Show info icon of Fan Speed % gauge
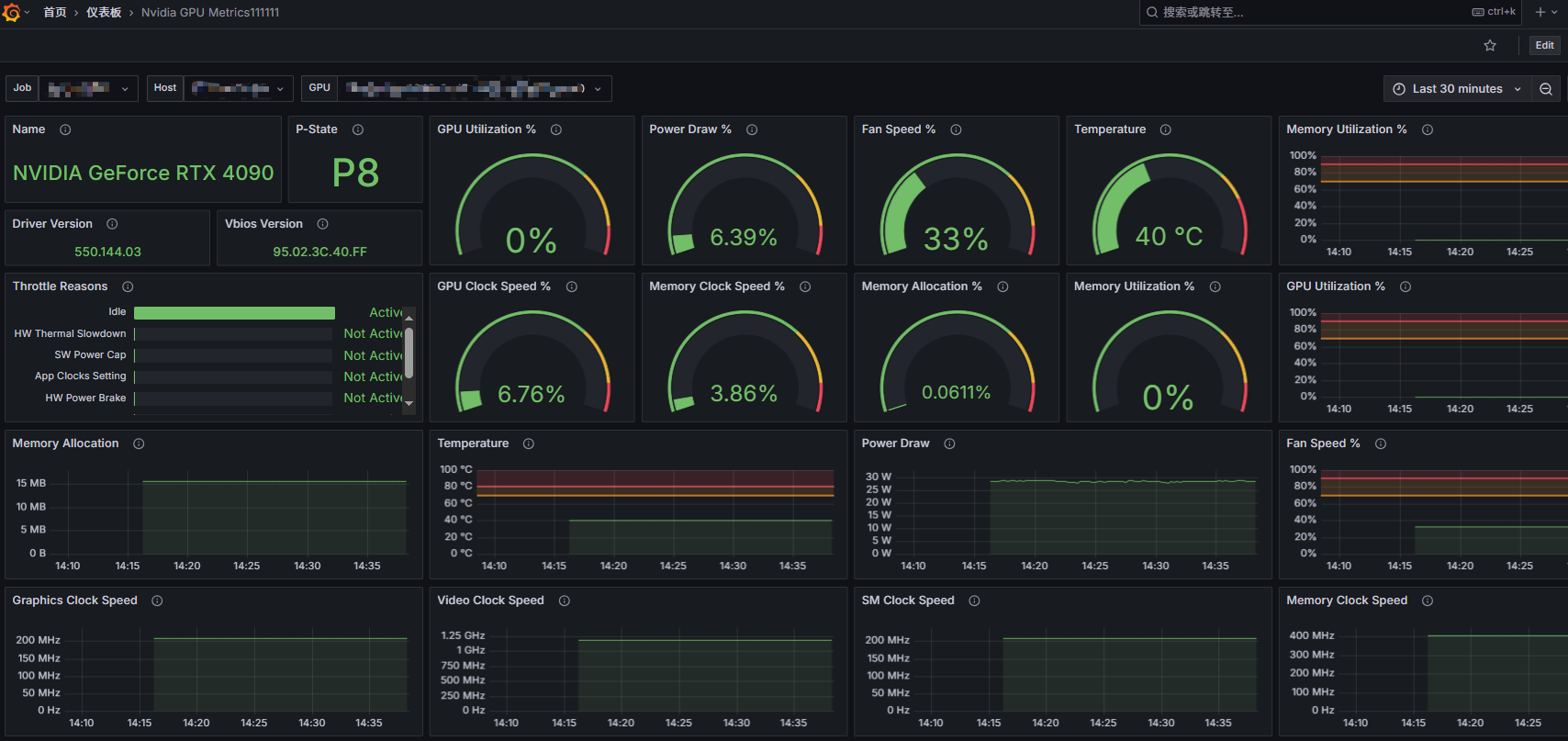 pyautogui.click(x=956, y=129)
